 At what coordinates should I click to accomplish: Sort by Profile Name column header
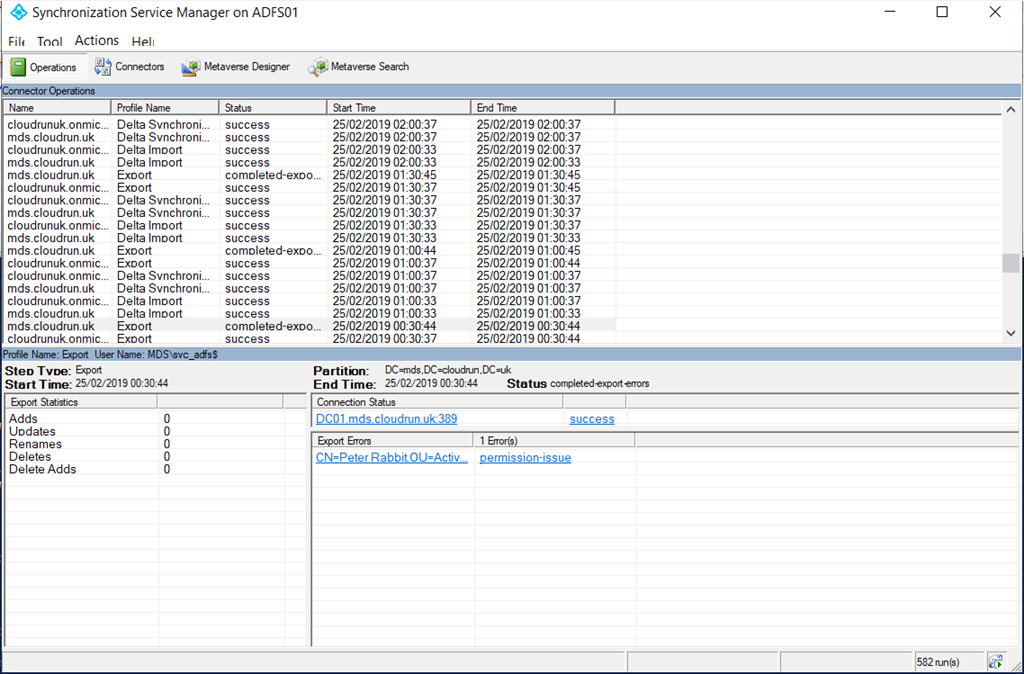(164, 107)
